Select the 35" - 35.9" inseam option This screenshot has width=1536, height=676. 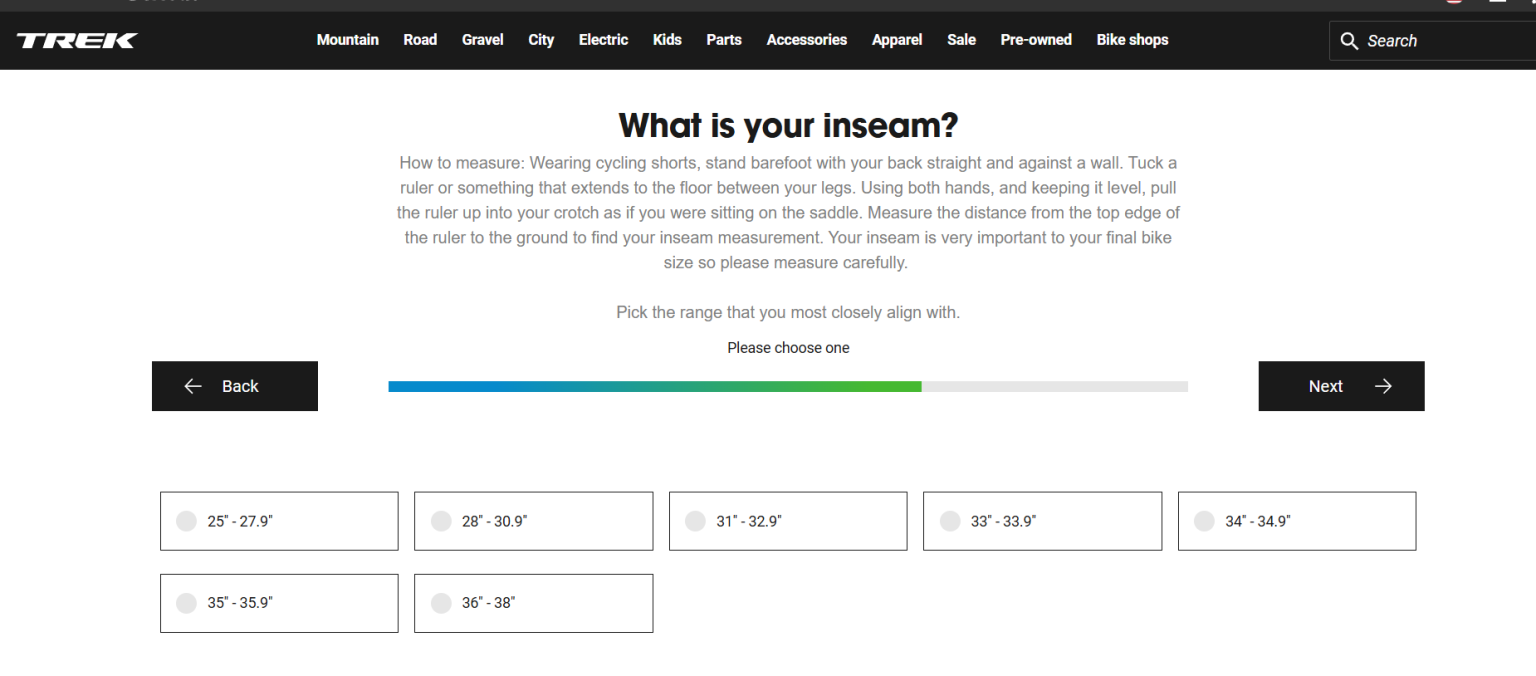tap(186, 603)
